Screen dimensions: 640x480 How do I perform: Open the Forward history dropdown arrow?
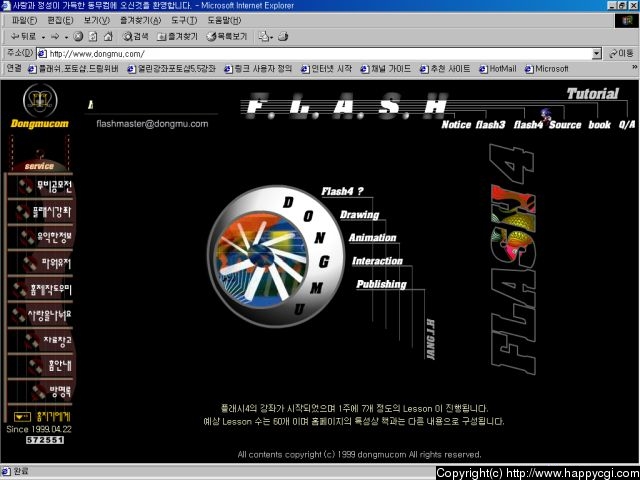pyautogui.click(x=66, y=37)
